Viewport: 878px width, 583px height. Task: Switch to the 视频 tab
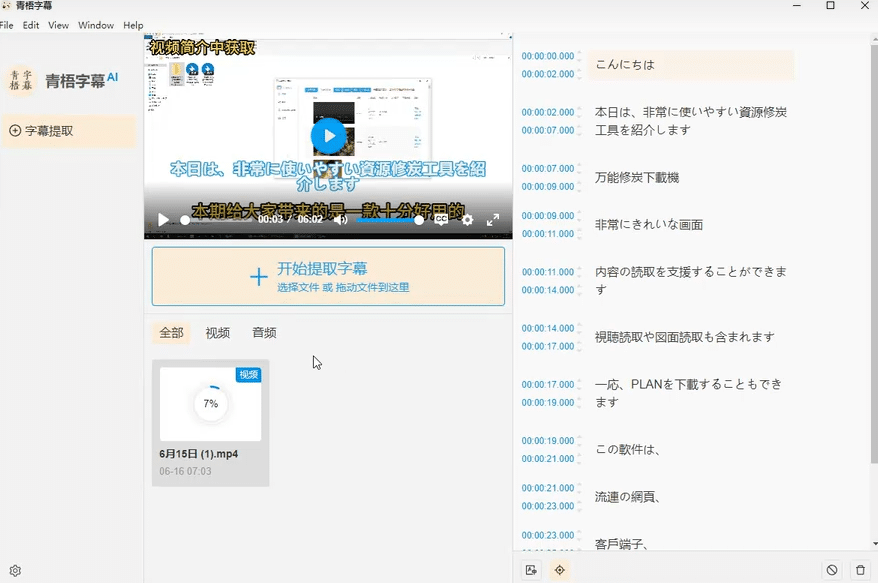coord(216,333)
